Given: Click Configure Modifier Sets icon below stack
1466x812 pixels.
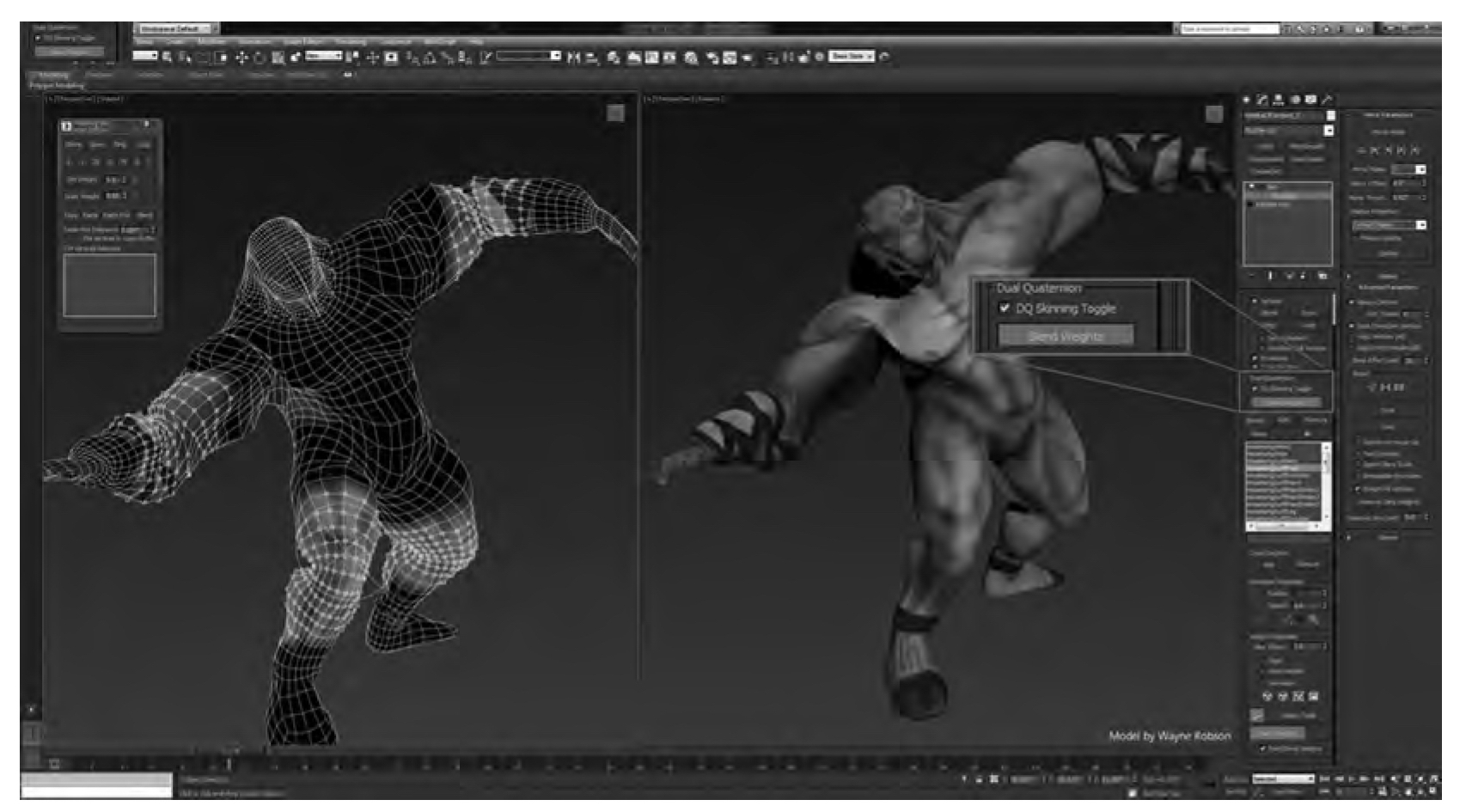Looking at the screenshot, I should 1322,276.
